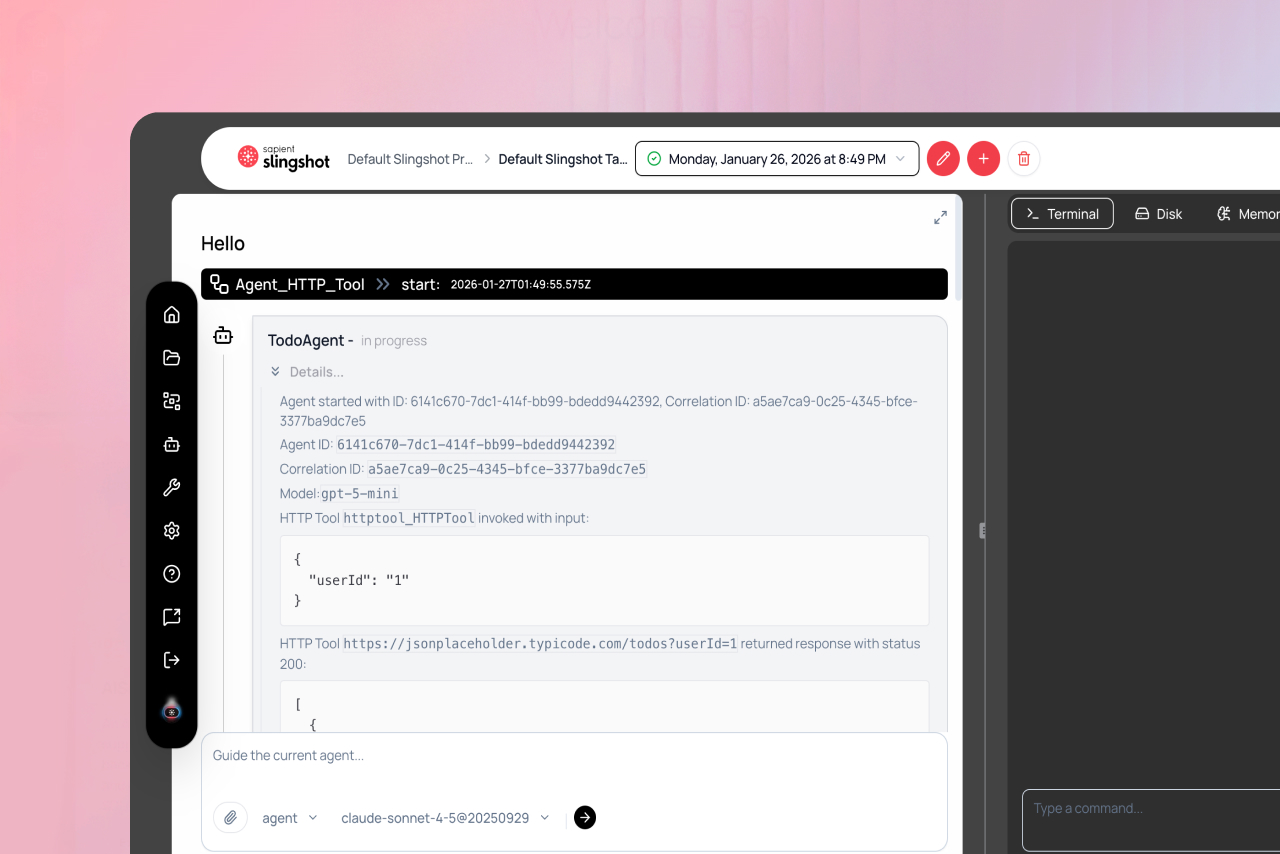Image resolution: width=1280 pixels, height=854 pixels.
Task: Click the logout icon in sidebar
Action: point(172,660)
